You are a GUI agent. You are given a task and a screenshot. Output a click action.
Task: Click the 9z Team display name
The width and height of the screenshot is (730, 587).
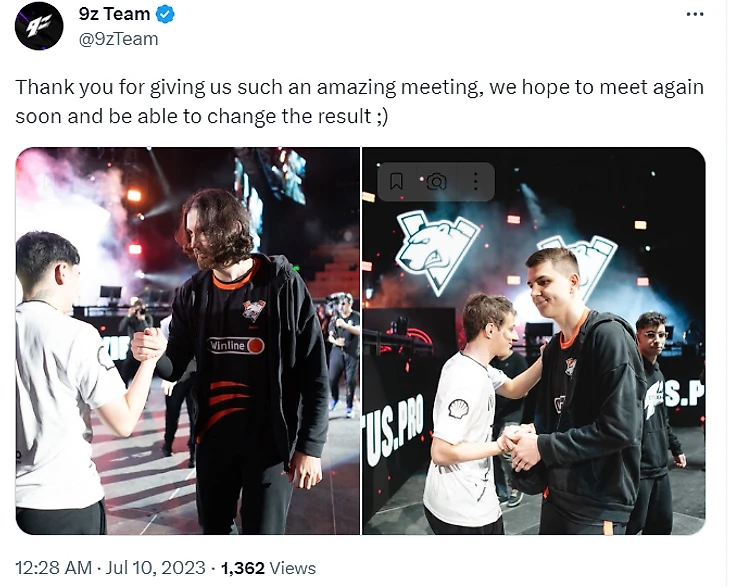tap(114, 14)
